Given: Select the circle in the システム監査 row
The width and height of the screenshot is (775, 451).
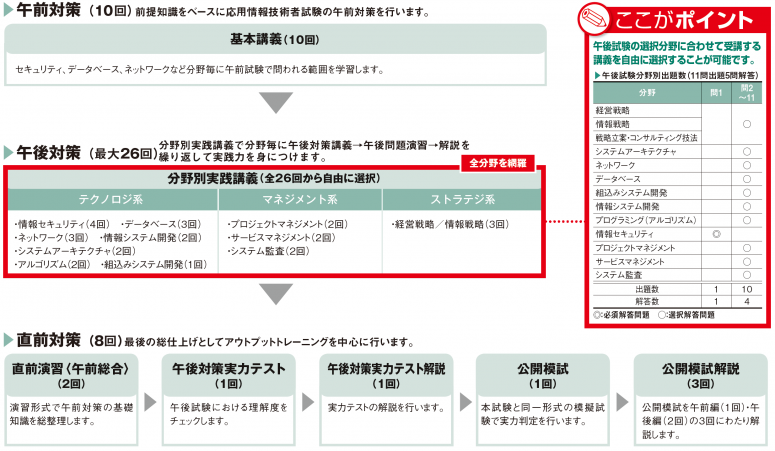Looking at the screenshot, I should coord(746,274).
